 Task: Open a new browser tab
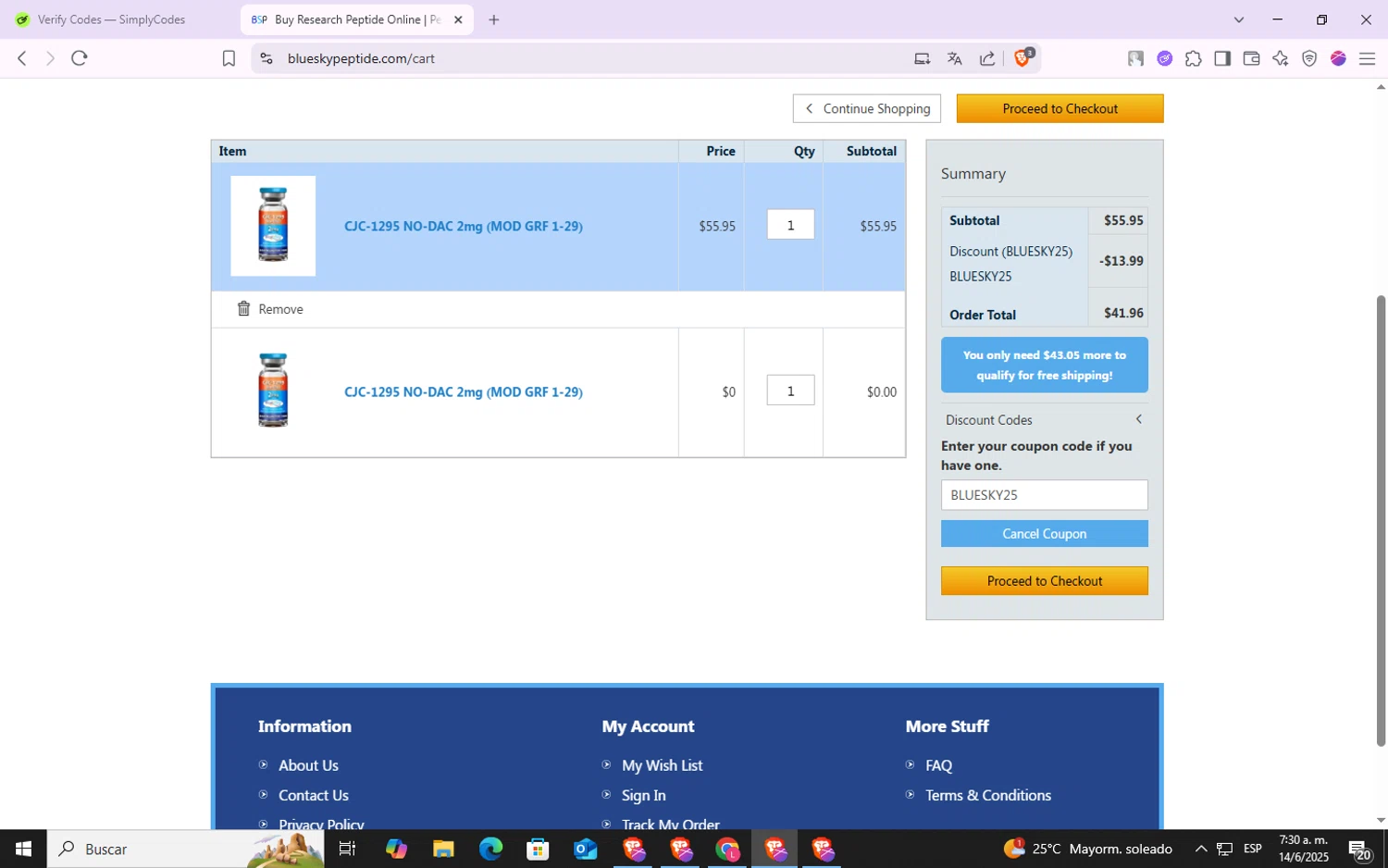point(494,19)
